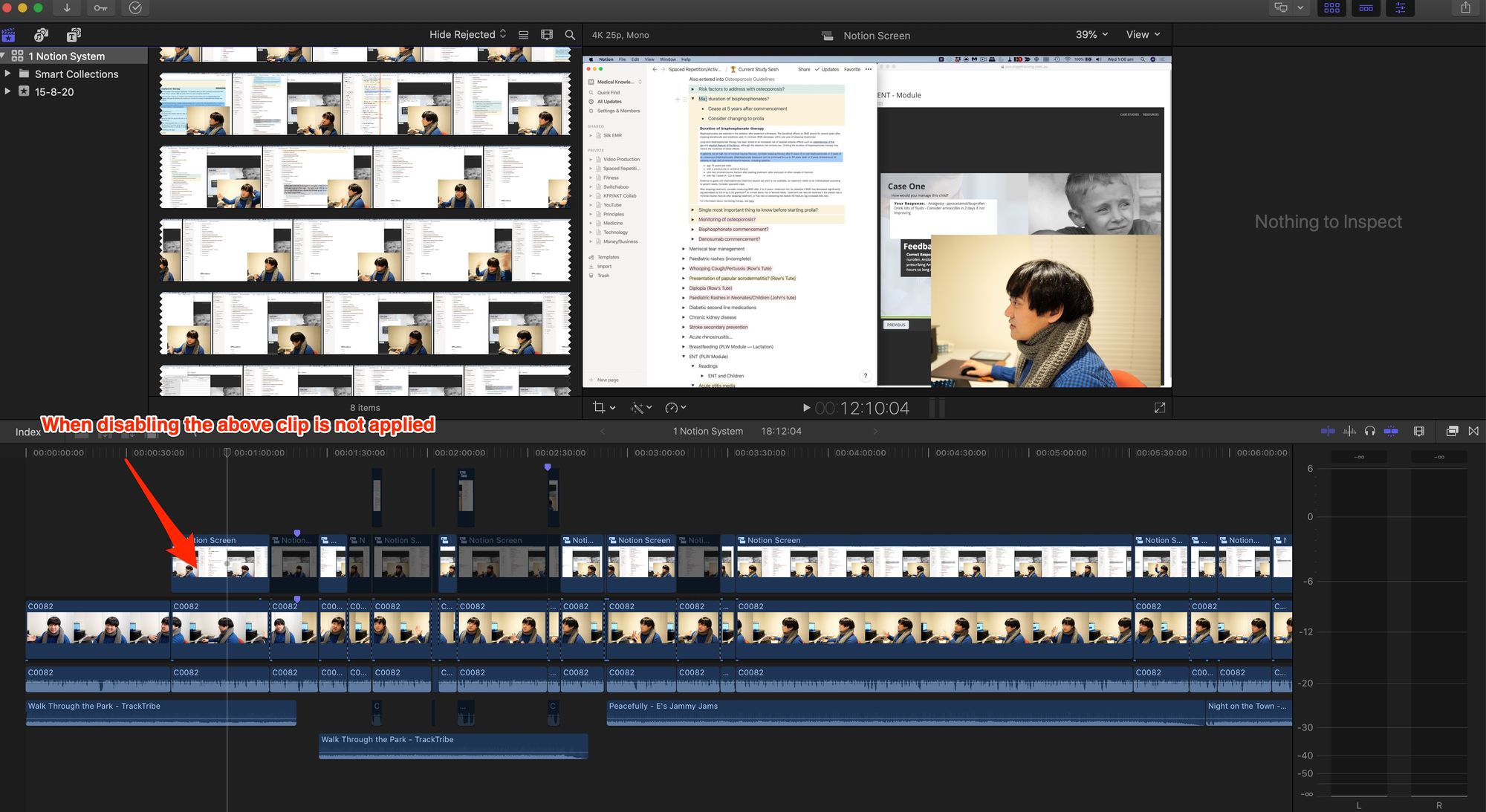Open the Background Tasks checkmark icon
The height and width of the screenshot is (812, 1486).
point(135,8)
